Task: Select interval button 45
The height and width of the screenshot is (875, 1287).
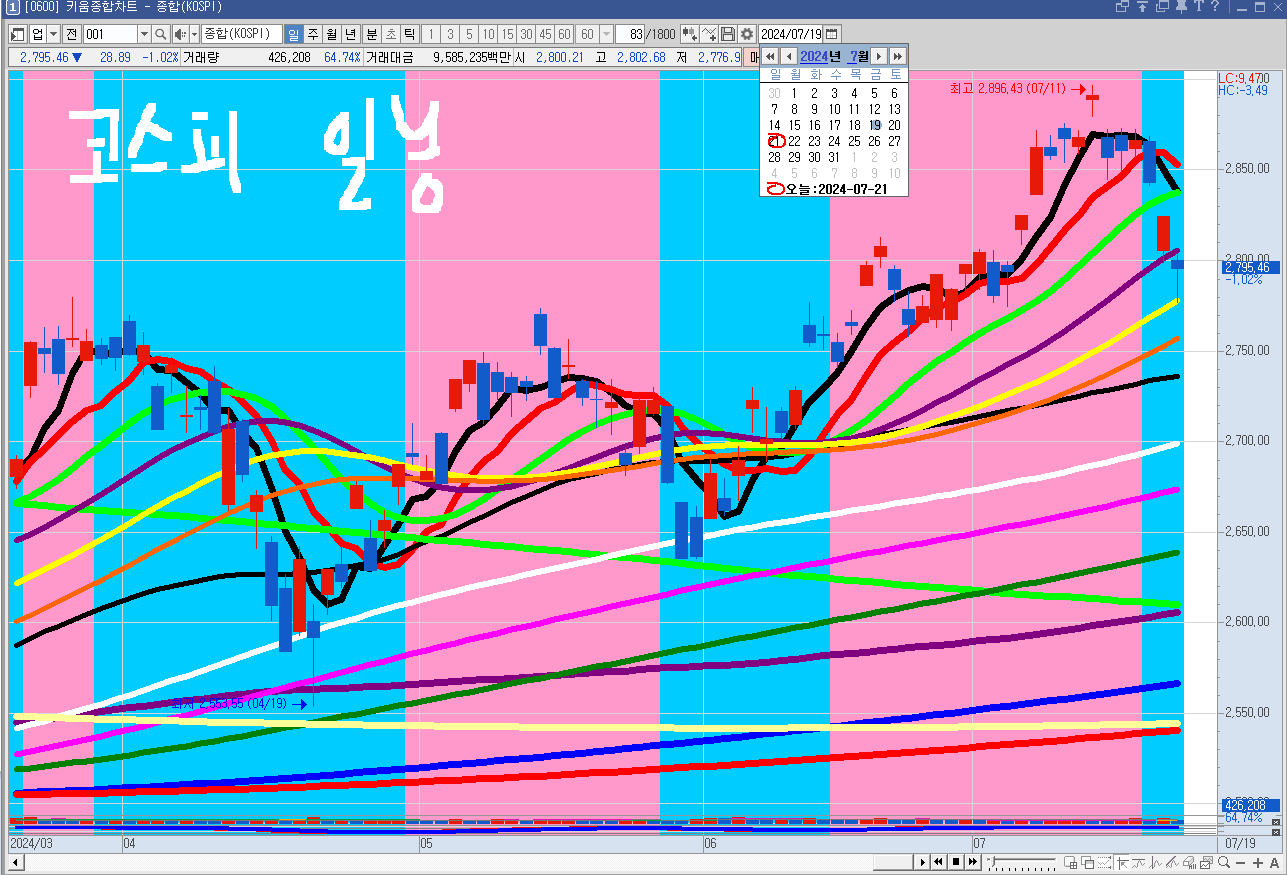Action: coord(546,34)
